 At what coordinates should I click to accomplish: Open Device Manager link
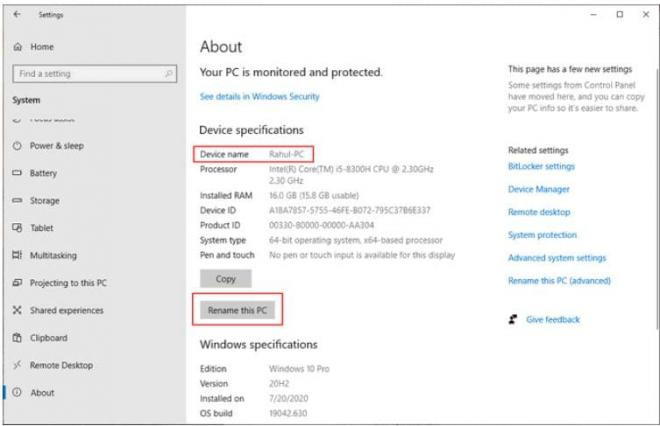coord(539,189)
